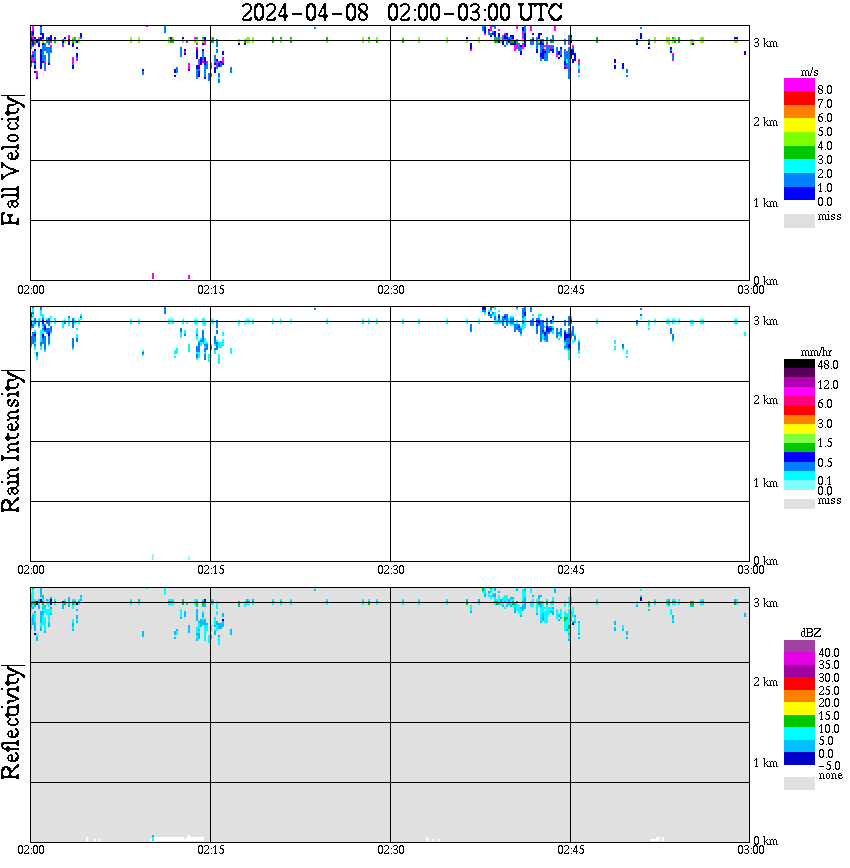This screenshot has width=850, height=868.
Task: Click the '8.0' value in the m/s legend
Action: click(x=825, y=90)
